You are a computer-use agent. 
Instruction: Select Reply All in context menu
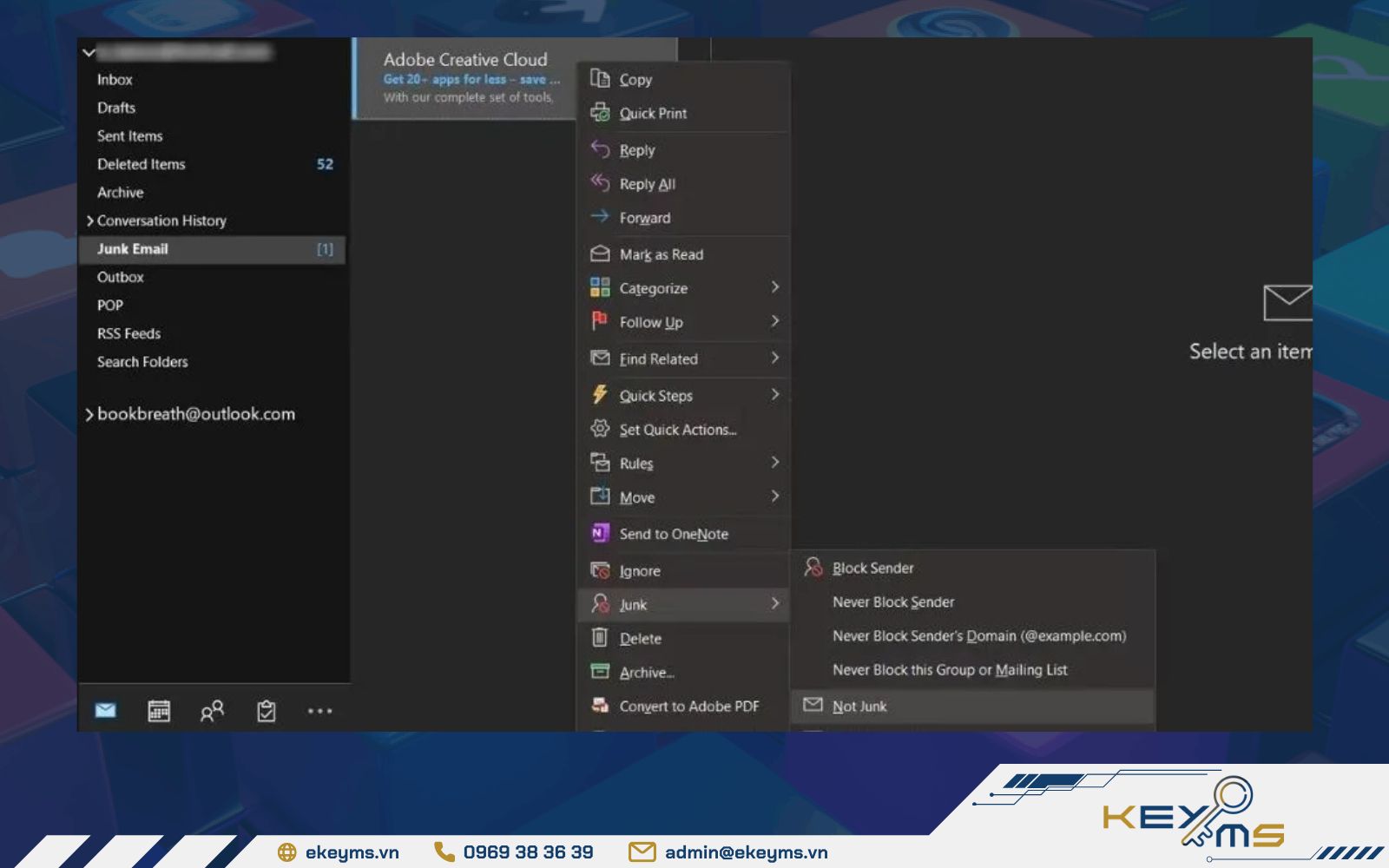click(647, 184)
